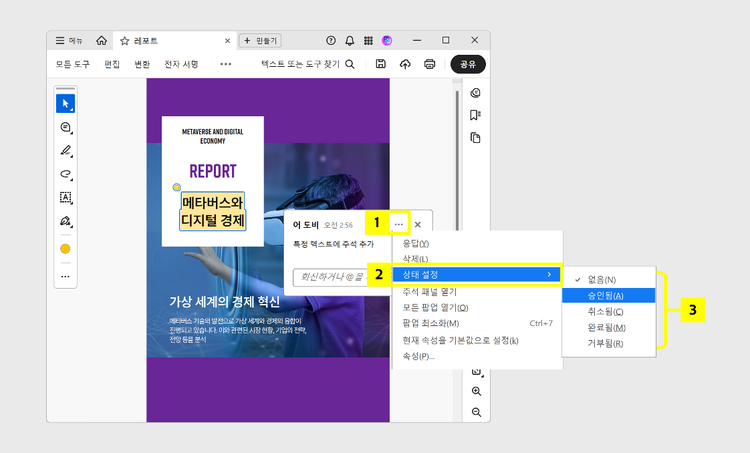The height and width of the screenshot is (453, 750).
Task: Print the document
Action: (x=430, y=64)
